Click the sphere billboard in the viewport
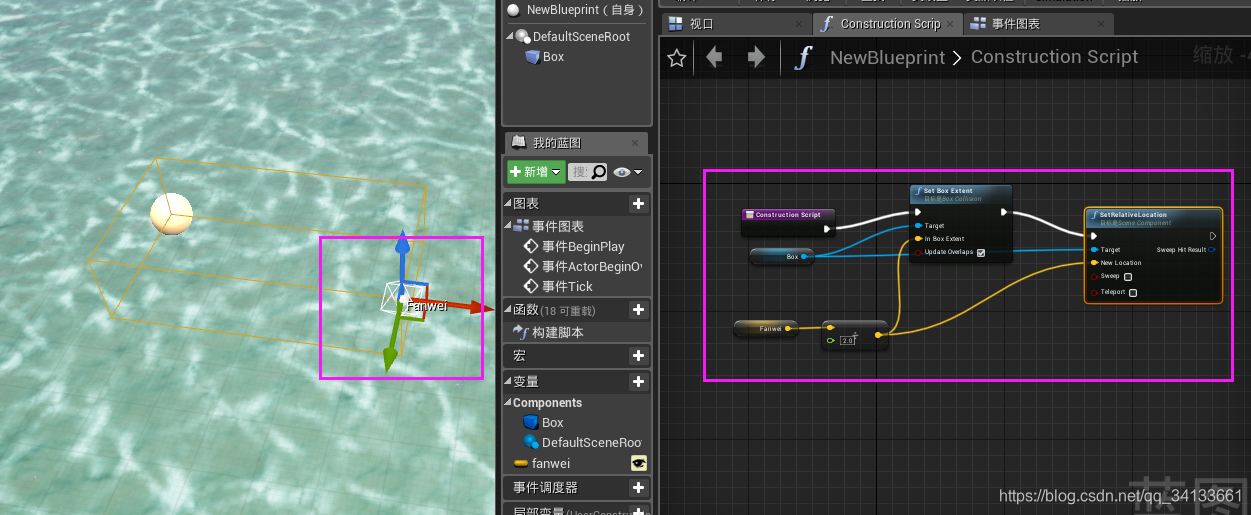This screenshot has height=515, width=1251. 171,214
